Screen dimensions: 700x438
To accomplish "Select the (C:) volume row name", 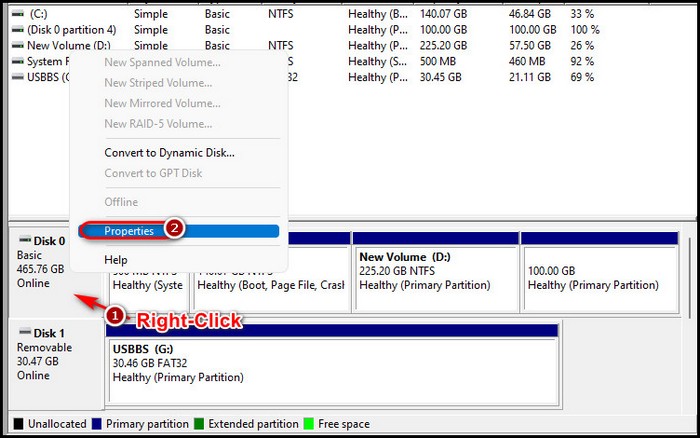I will coord(38,14).
